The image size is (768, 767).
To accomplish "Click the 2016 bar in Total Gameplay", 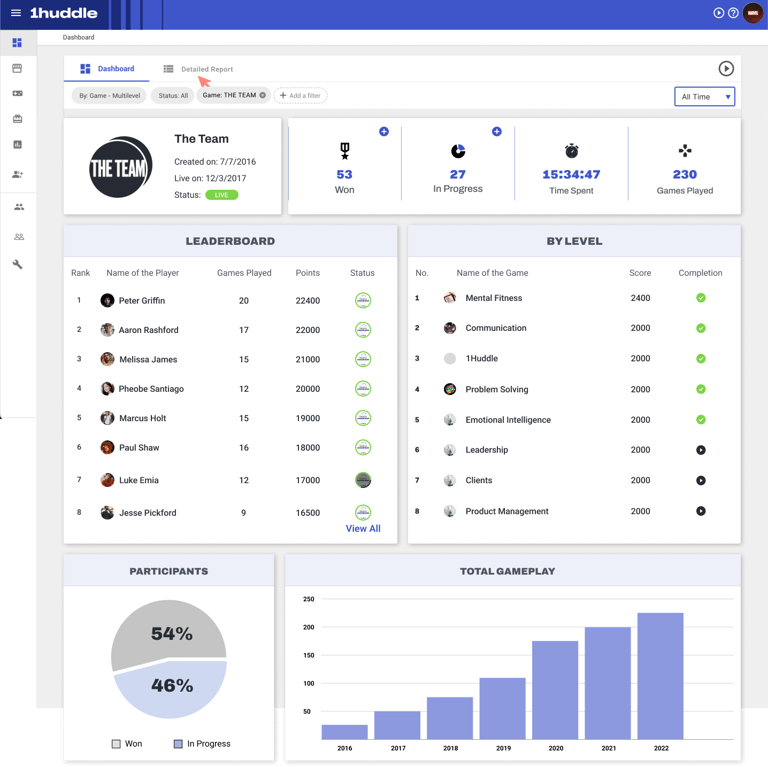I will 344,732.
